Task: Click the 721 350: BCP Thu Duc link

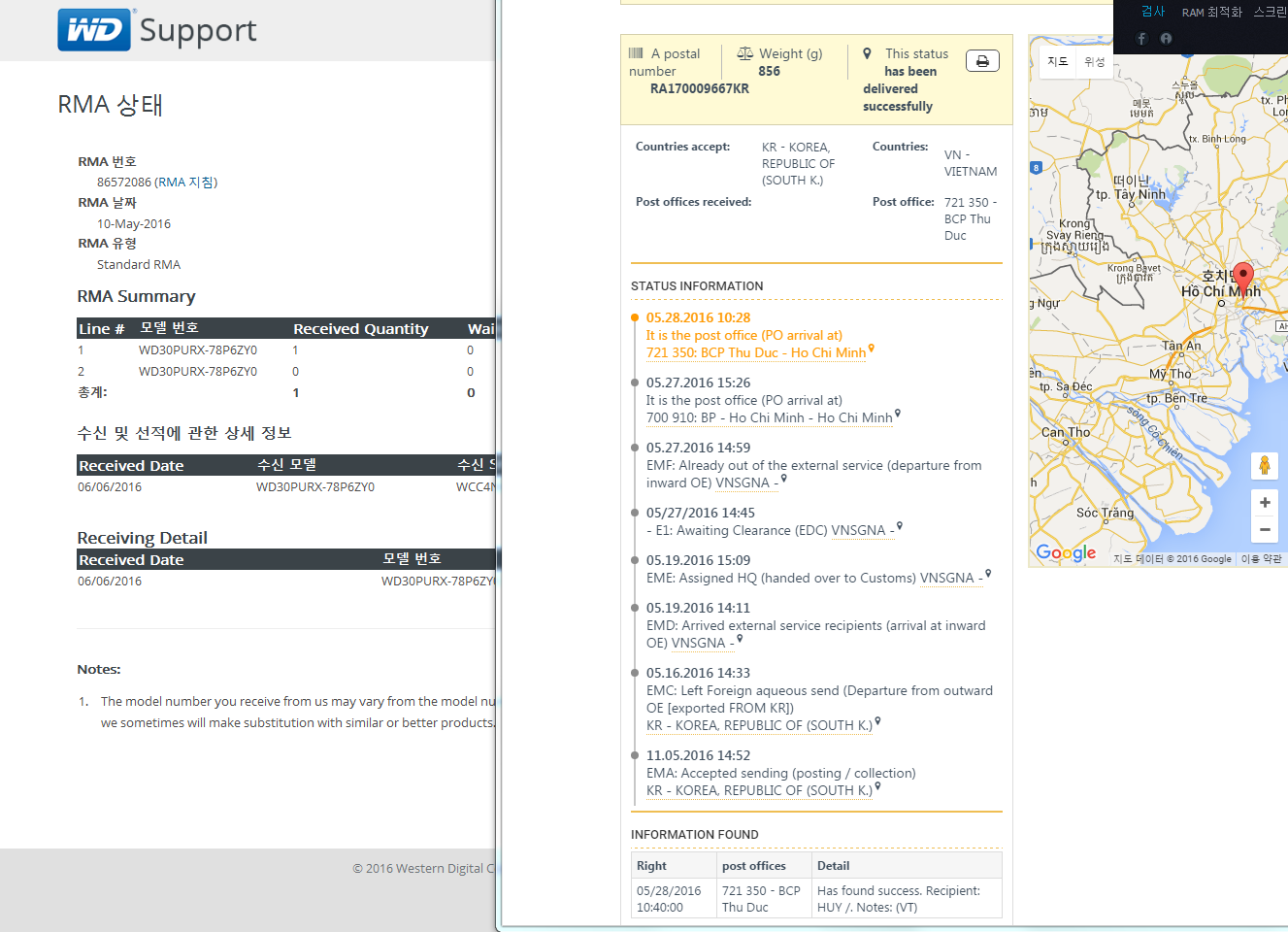Action: 755,352
